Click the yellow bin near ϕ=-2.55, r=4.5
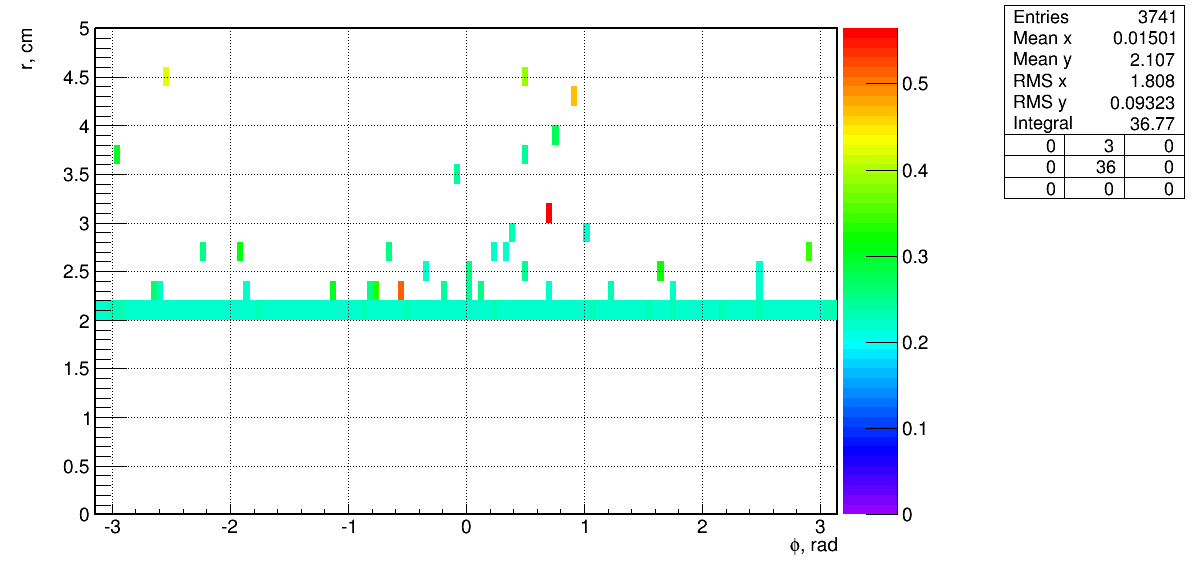This screenshot has width=1196, height=572. [x=166, y=76]
